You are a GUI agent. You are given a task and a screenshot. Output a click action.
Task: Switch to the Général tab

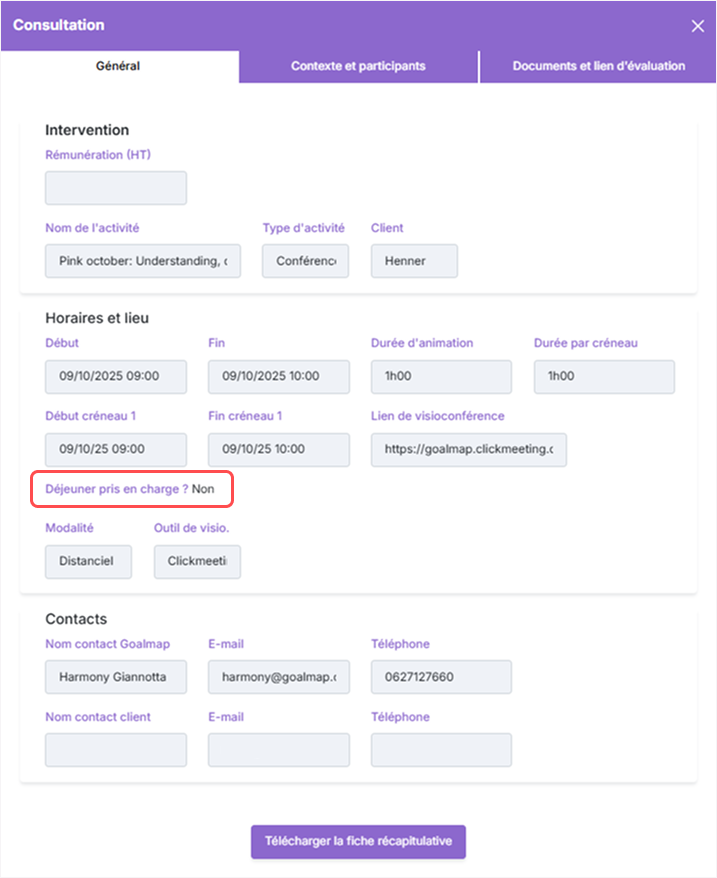(120, 66)
